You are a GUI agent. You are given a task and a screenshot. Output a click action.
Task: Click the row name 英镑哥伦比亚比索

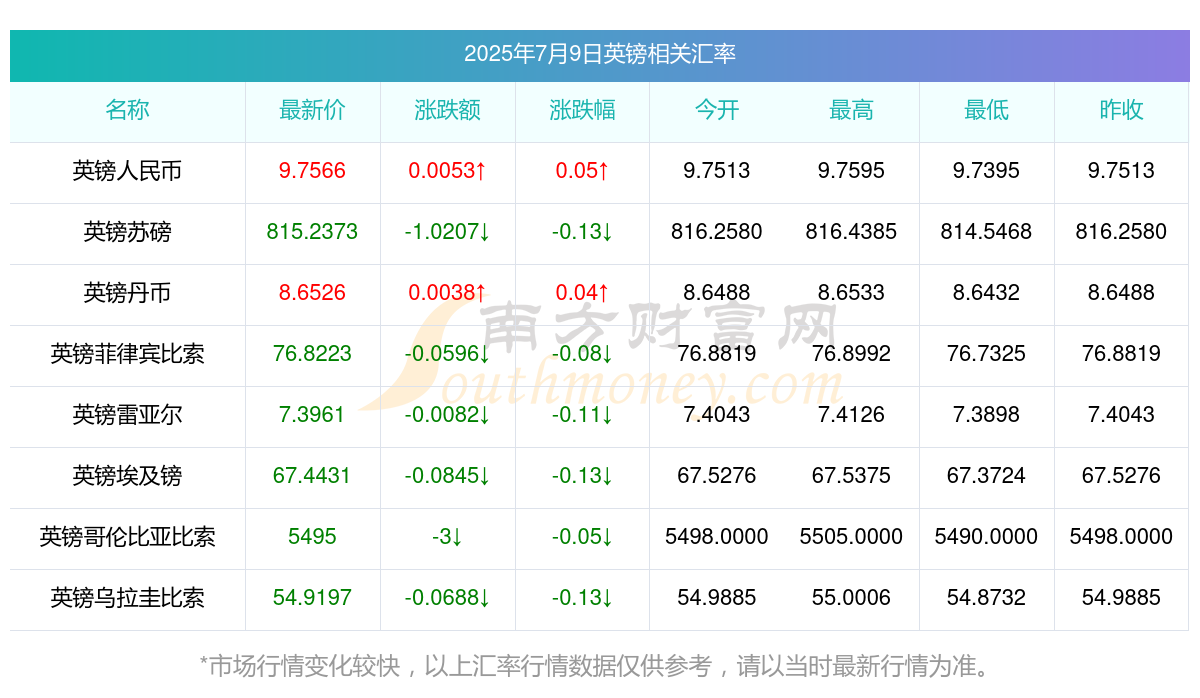pyautogui.click(x=127, y=537)
